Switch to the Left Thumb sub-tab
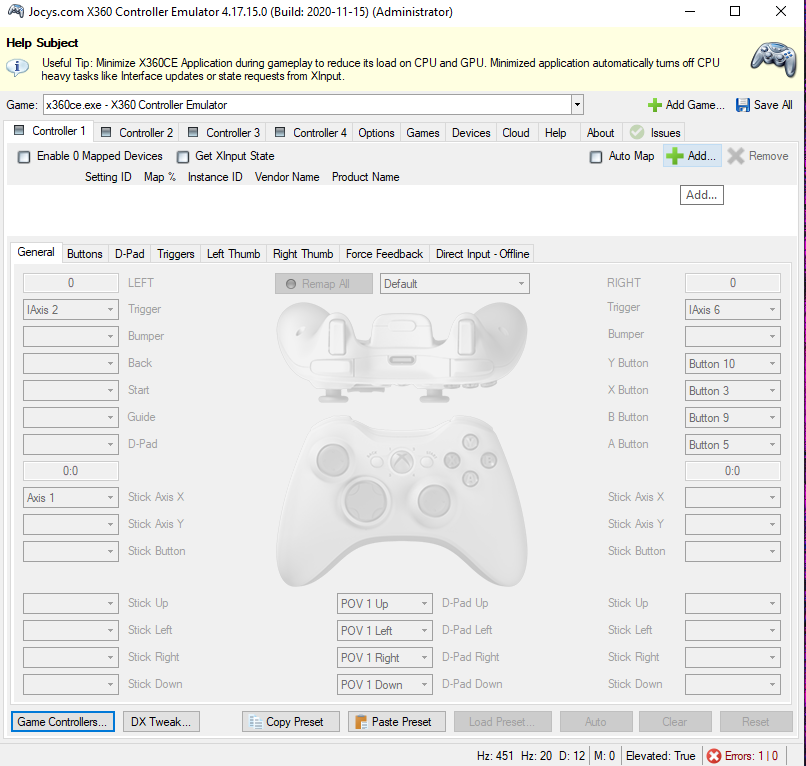This screenshot has width=806, height=766. (233, 254)
